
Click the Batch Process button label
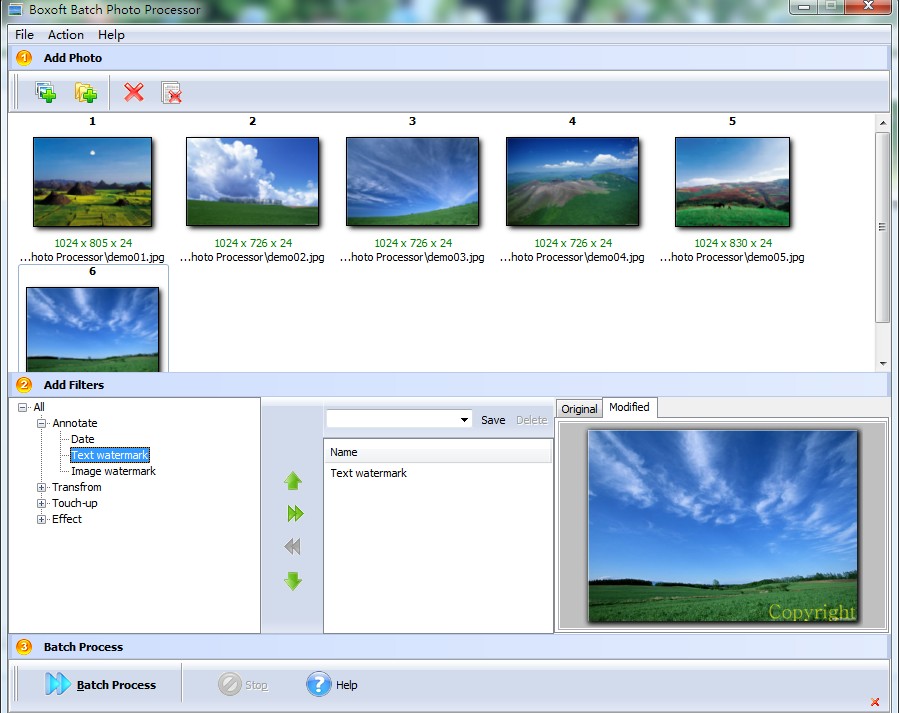pos(116,685)
